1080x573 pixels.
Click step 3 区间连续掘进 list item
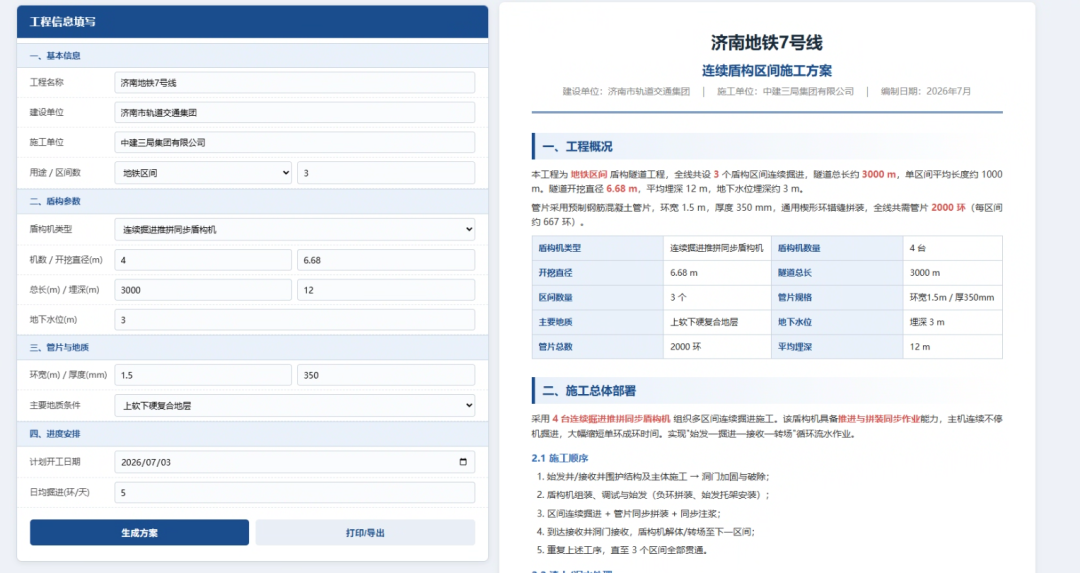[x=630, y=513]
